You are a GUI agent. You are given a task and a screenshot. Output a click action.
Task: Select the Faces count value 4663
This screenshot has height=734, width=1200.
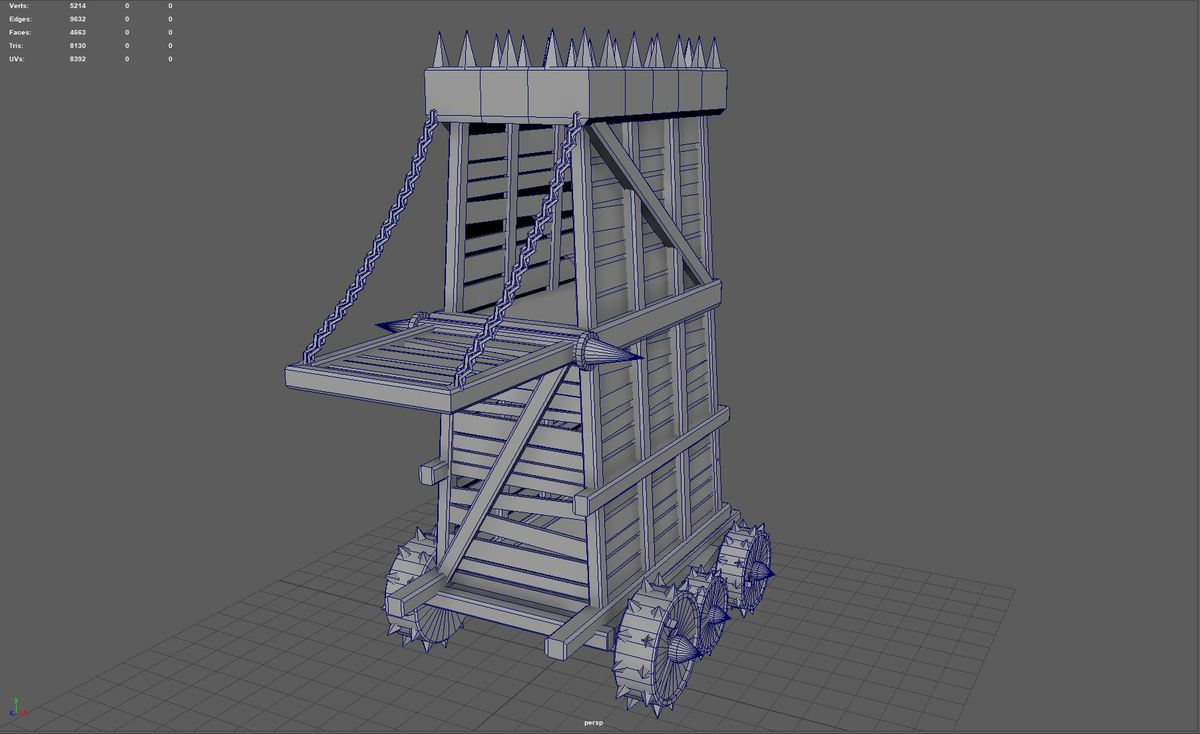(x=77, y=32)
